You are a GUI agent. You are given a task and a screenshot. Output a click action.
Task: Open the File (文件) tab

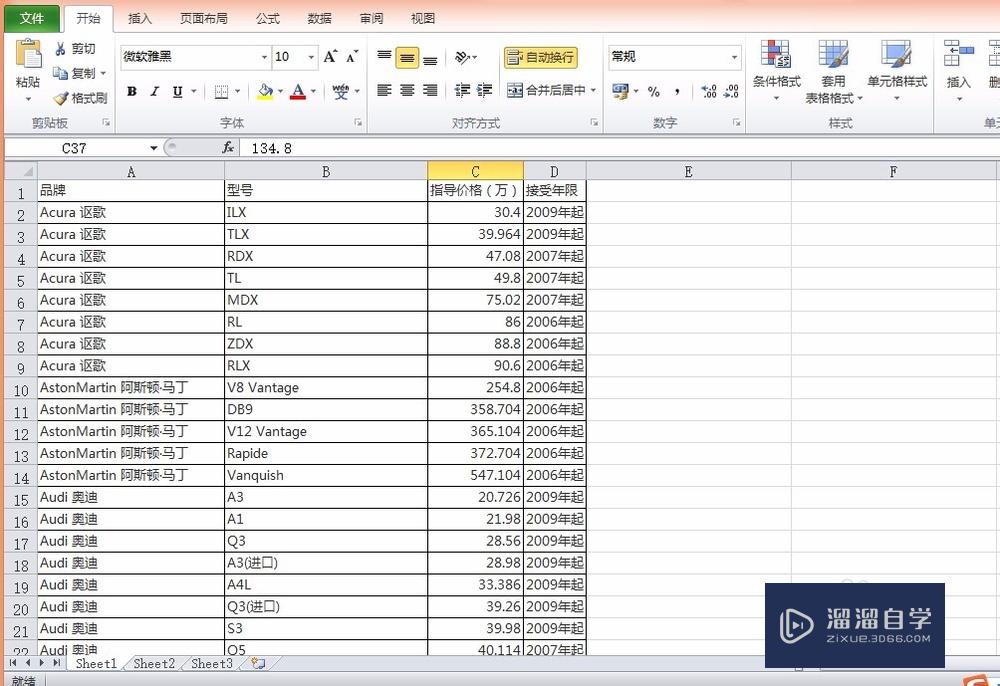click(x=31, y=18)
